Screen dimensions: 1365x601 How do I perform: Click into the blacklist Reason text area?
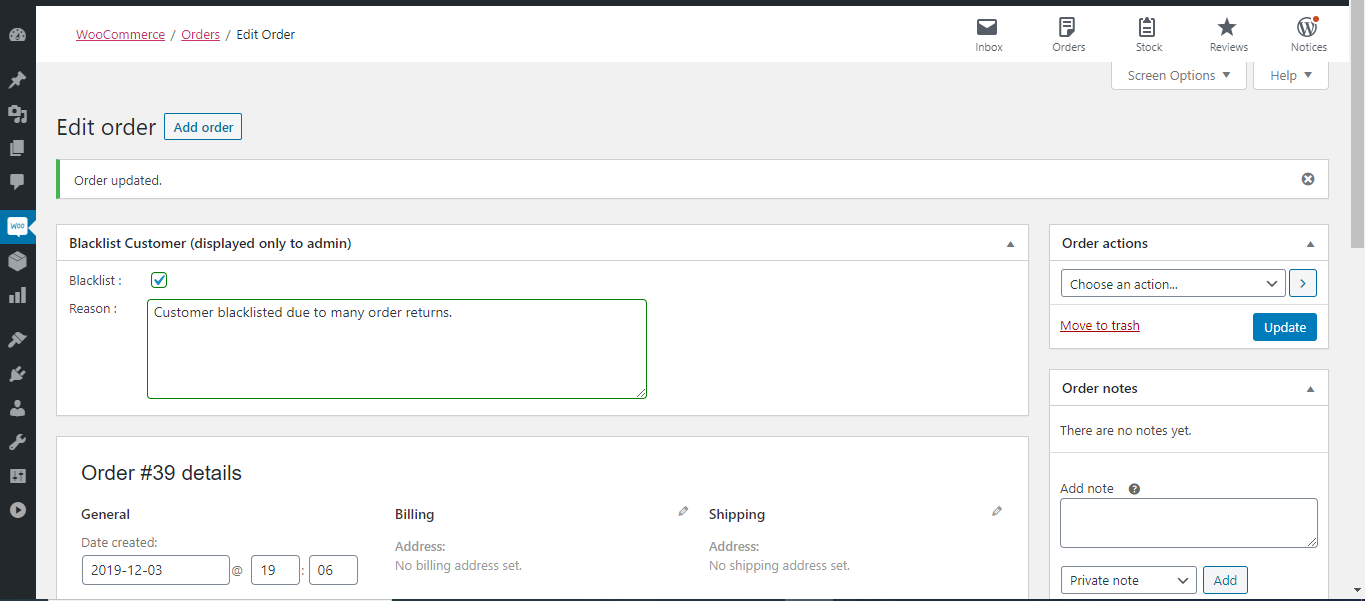(397, 349)
